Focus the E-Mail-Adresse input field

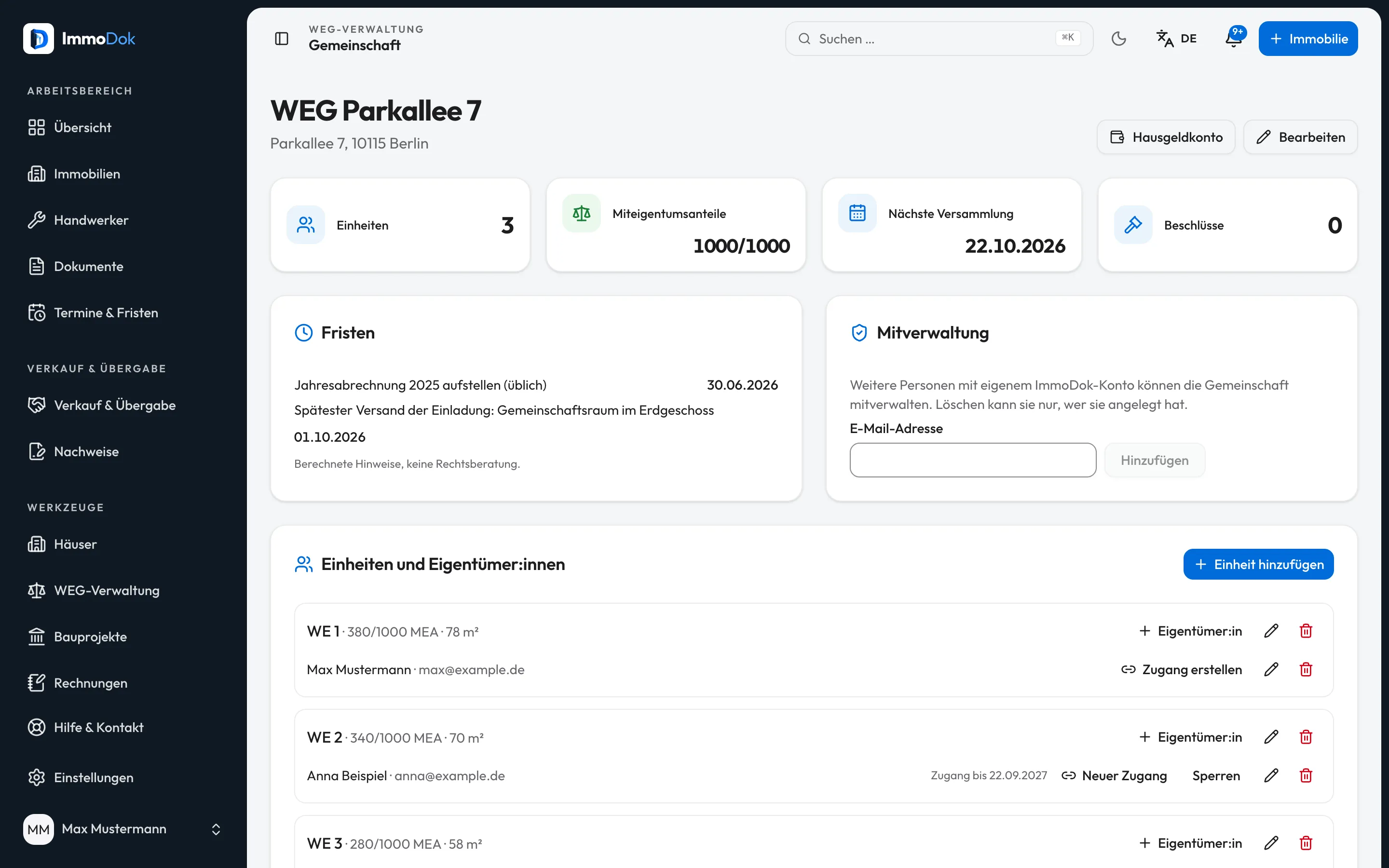click(973, 460)
